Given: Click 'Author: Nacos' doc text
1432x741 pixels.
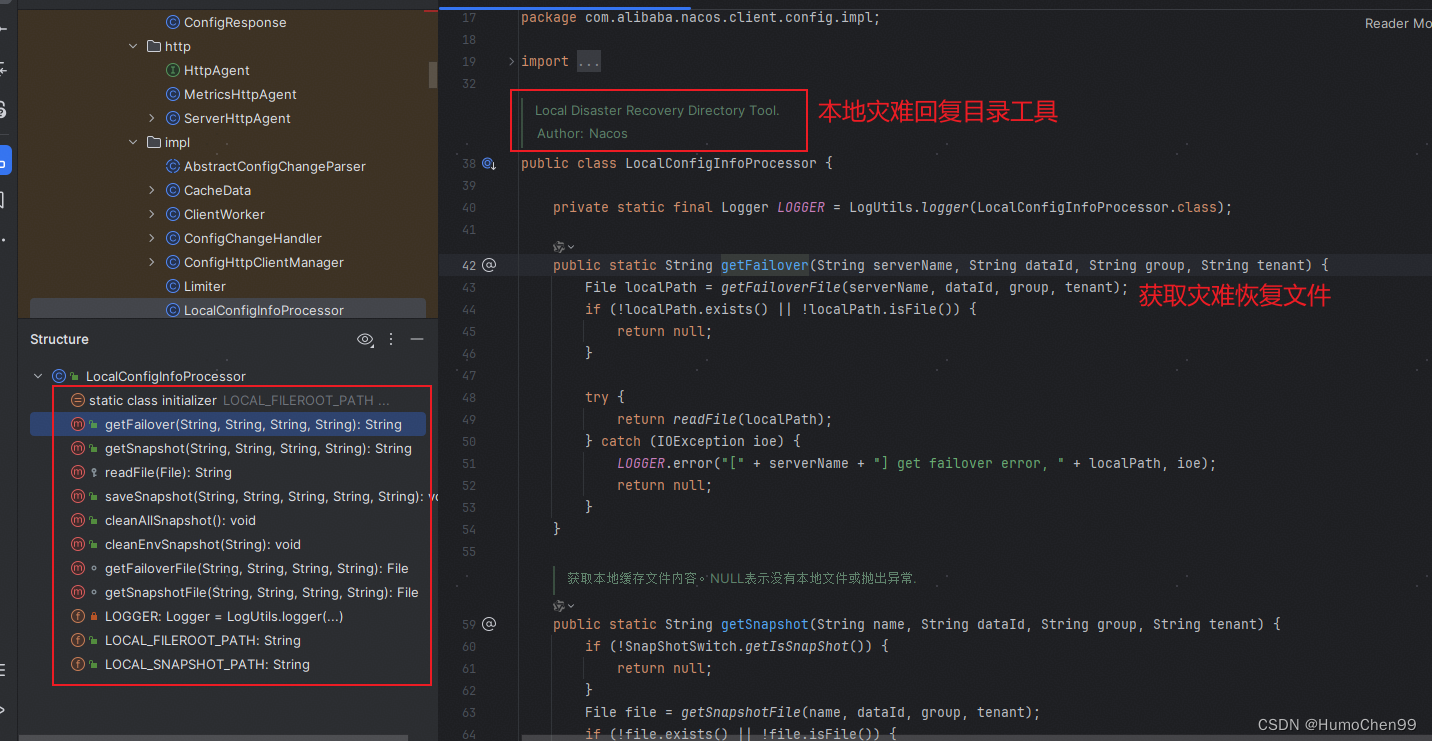Looking at the screenshot, I should (582, 133).
